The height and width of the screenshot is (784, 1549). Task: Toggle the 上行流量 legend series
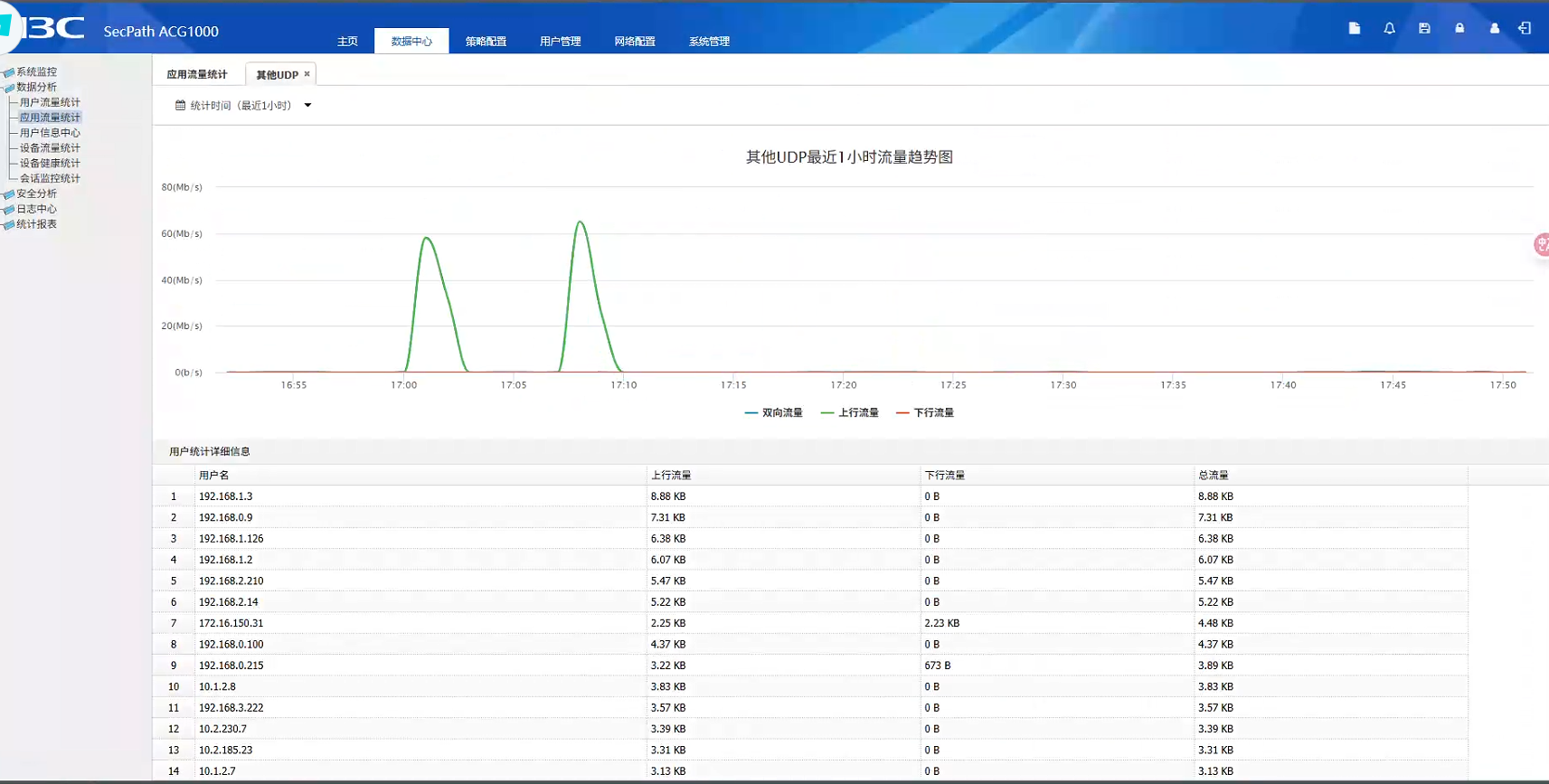pos(849,413)
